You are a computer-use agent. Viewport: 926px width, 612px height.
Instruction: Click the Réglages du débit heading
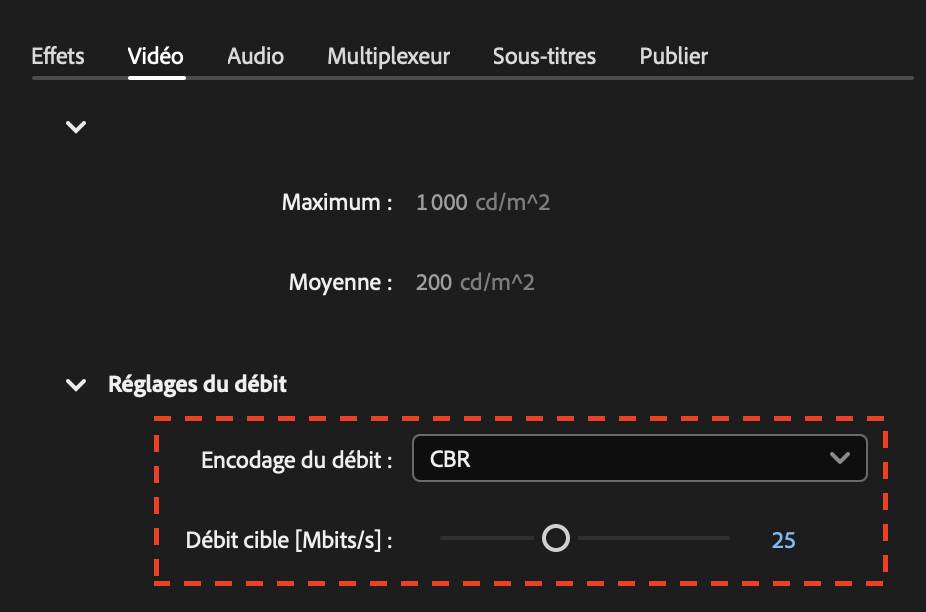click(x=196, y=384)
